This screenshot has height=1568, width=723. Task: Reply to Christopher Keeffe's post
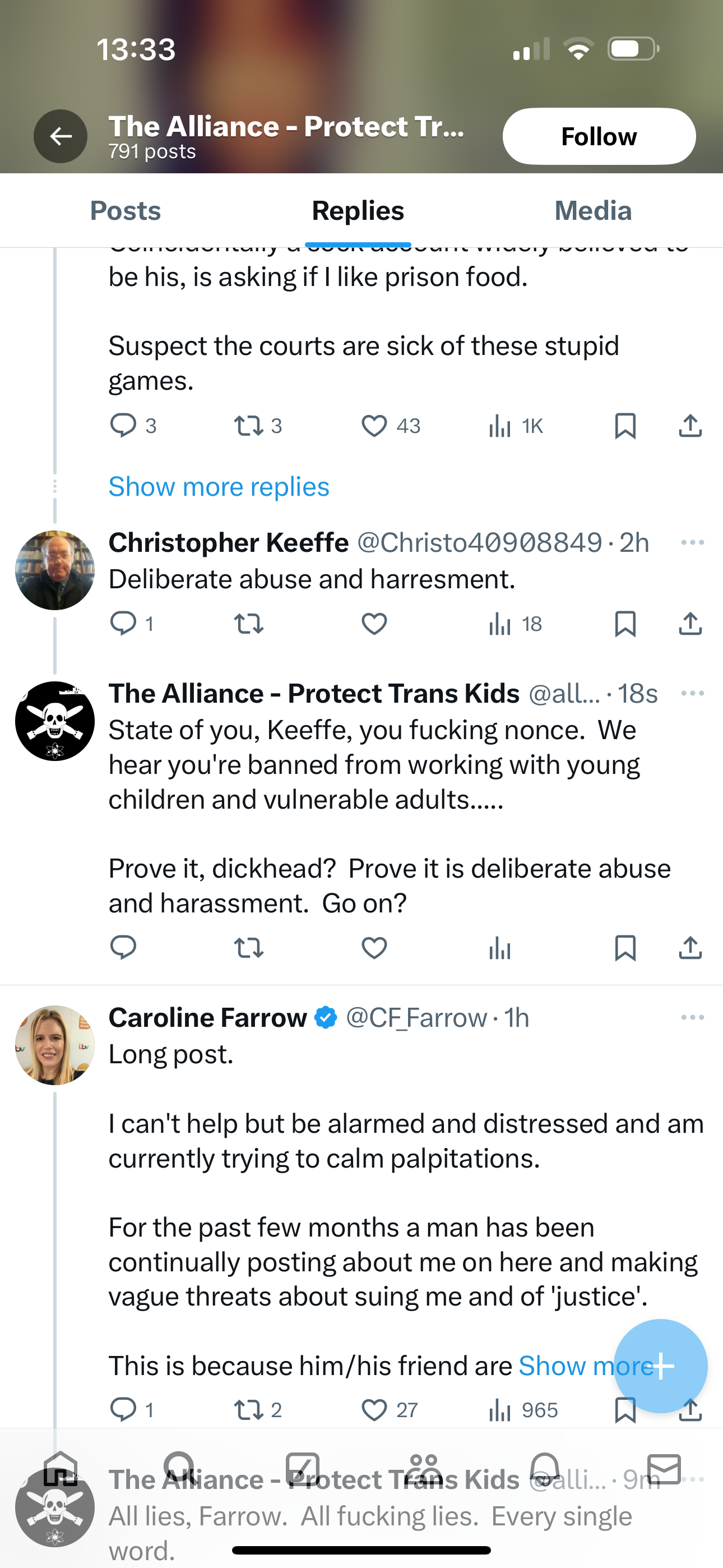pos(123,623)
